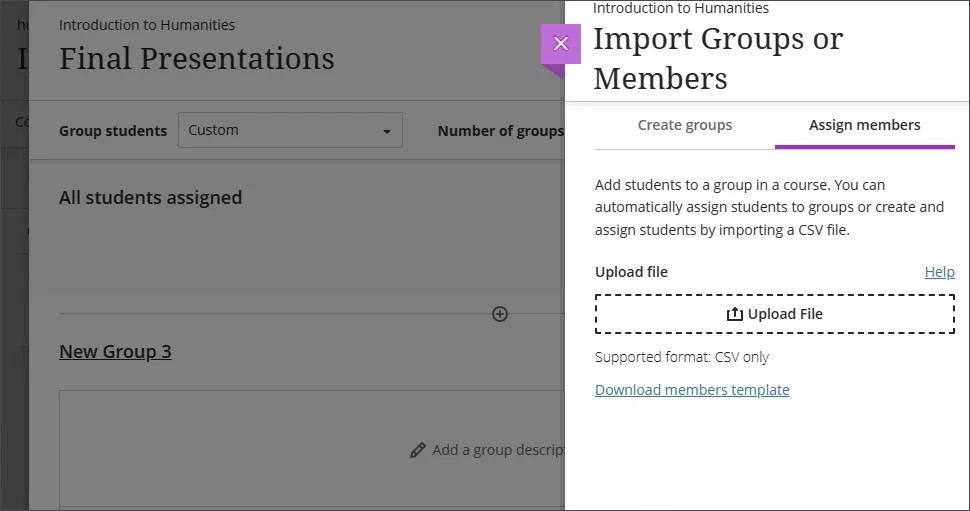
Task: Click the Number of groups label
Action: click(500, 131)
